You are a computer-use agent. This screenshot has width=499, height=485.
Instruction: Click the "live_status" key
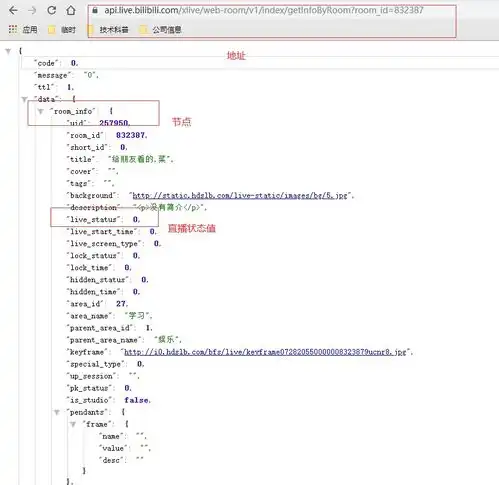coord(93,220)
